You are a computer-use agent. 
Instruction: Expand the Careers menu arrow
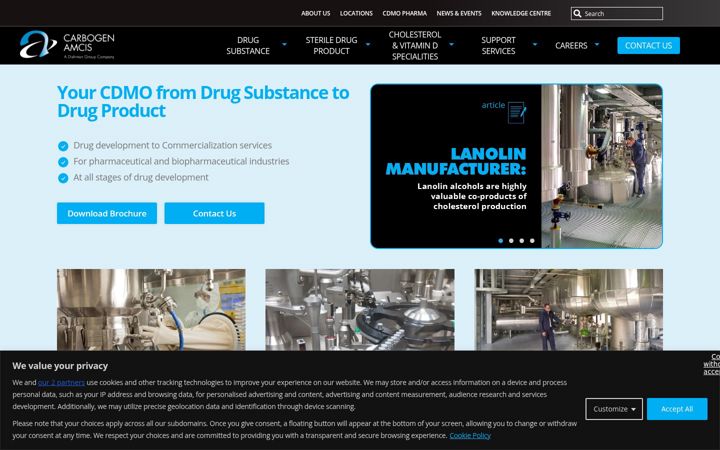point(597,45)
